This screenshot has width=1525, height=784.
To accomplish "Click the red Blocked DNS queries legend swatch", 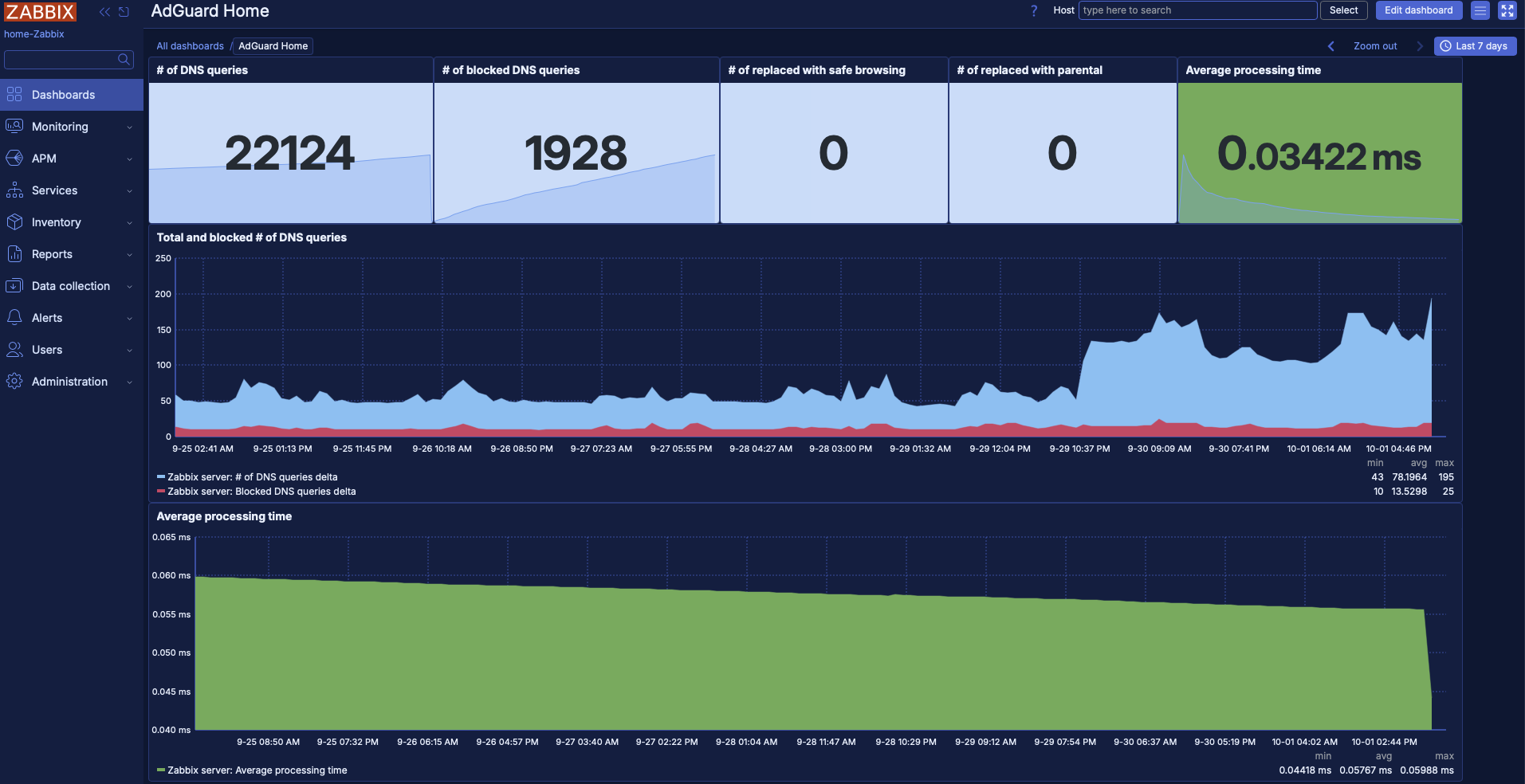I will click(161, 492).
